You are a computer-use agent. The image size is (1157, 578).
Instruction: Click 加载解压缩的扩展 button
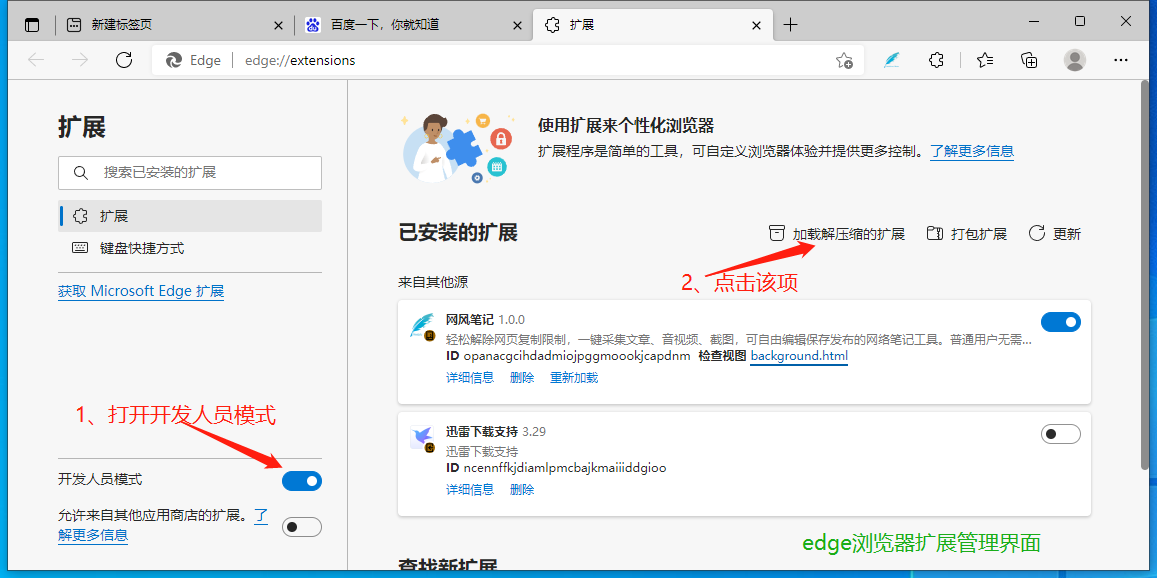(837, 234)
